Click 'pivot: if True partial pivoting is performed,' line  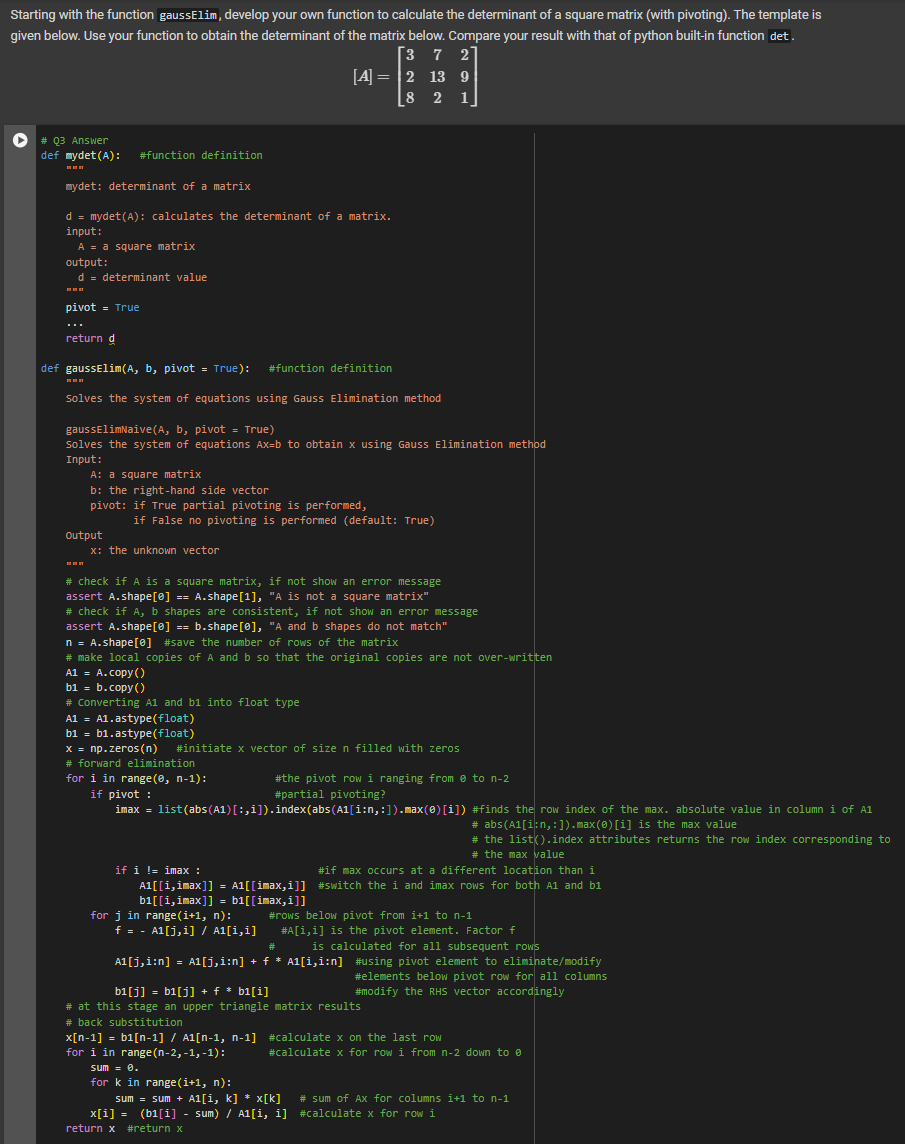tap(228, 505)
